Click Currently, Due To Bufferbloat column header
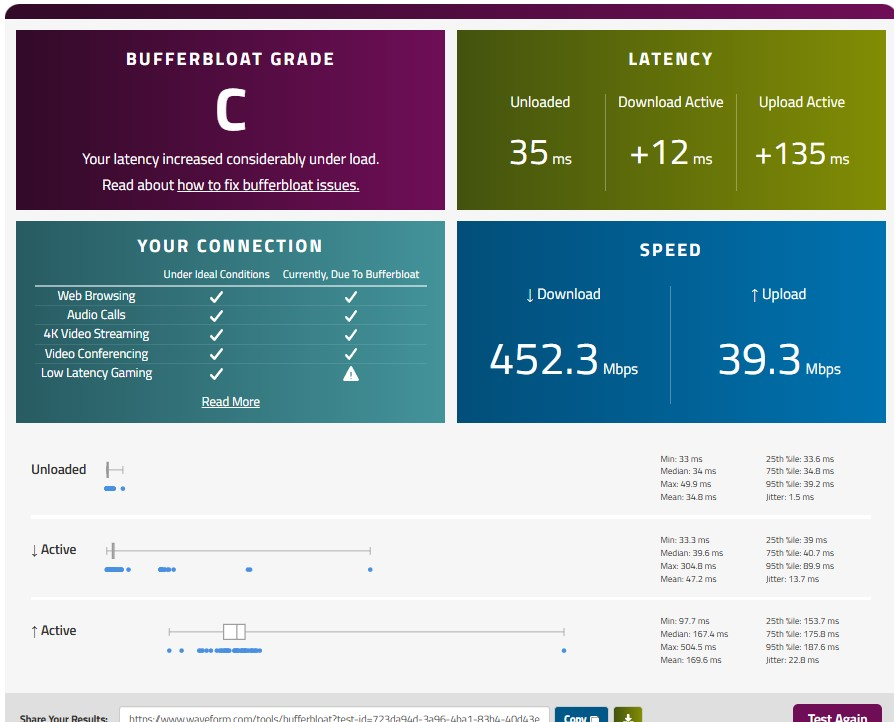 coord(351,274)
